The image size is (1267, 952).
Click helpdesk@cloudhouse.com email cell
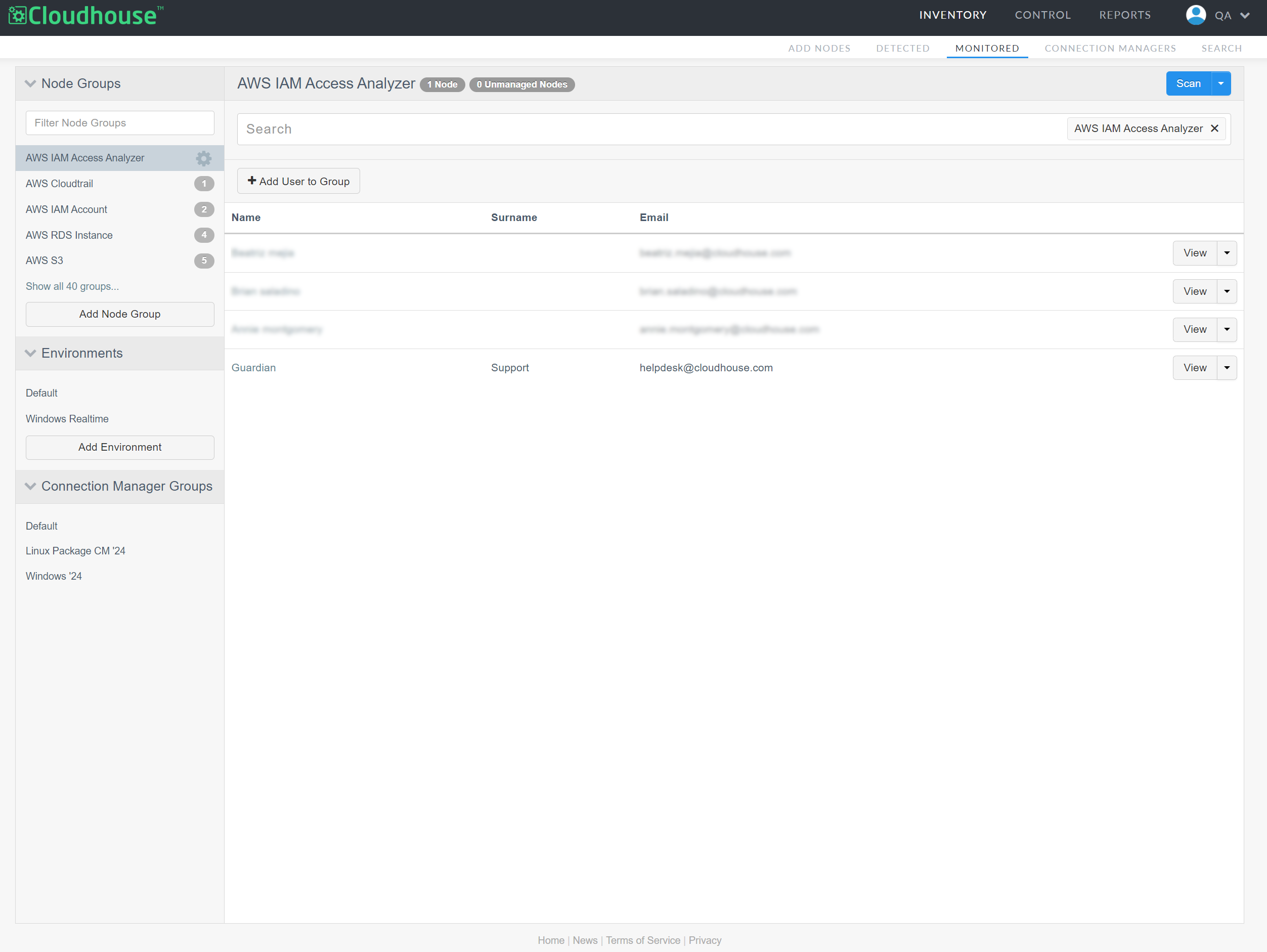pos(706,368)
